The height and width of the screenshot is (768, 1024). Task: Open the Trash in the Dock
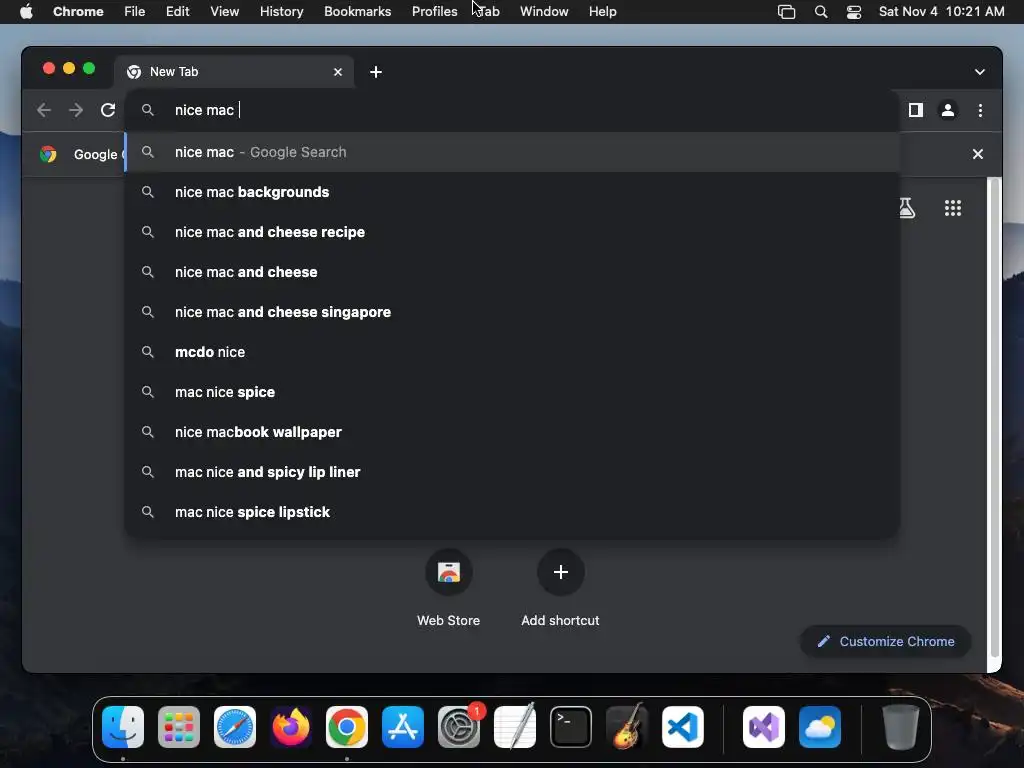tap(901, 727)
